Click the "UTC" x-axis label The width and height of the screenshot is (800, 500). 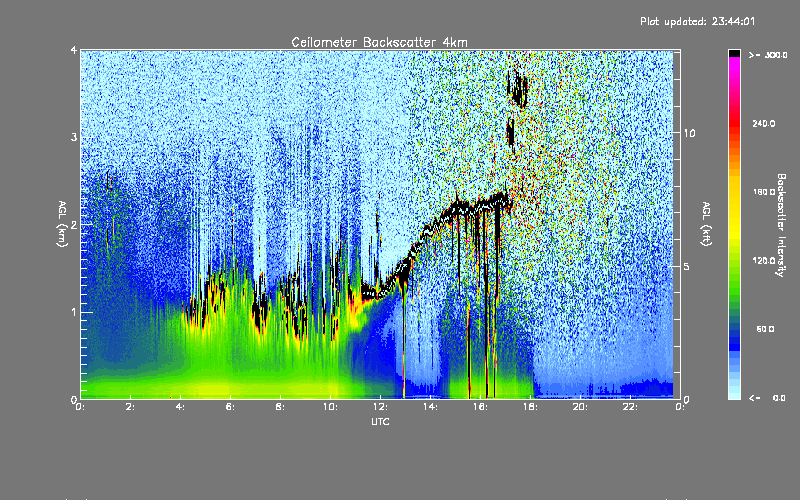pyautogui.click(x=380, y=422)
